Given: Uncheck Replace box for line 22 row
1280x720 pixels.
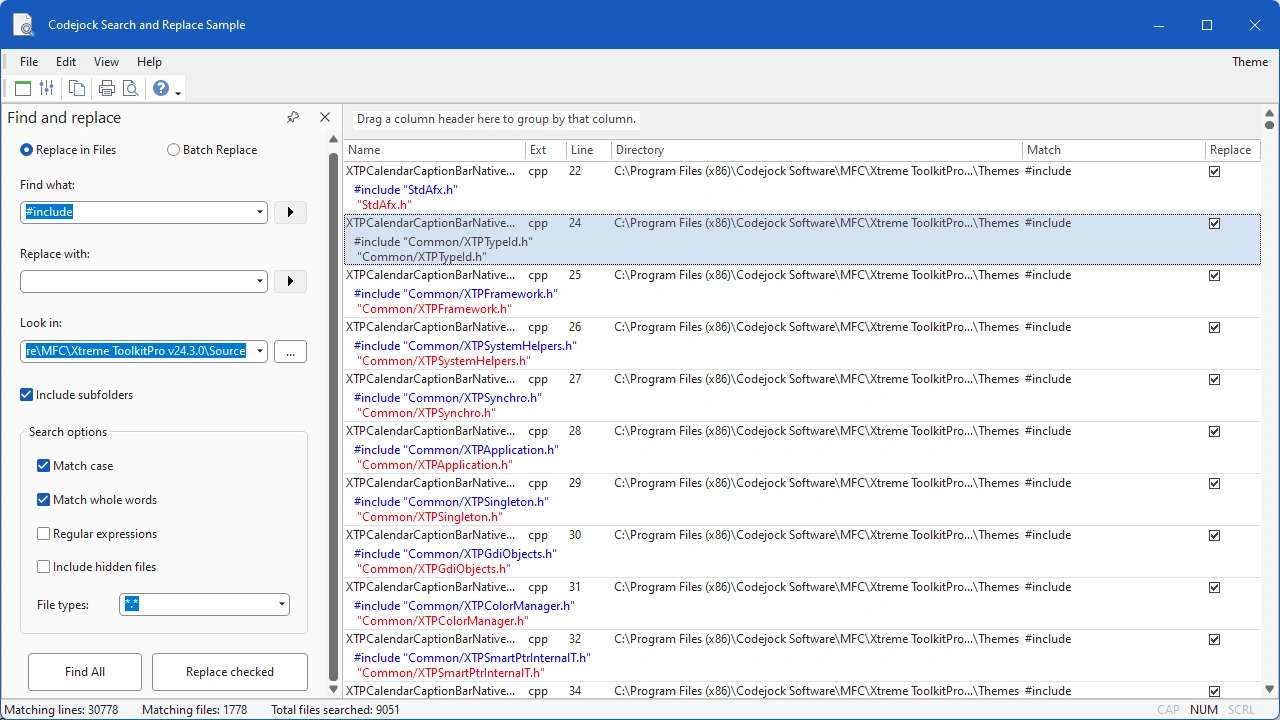Looking at the screenshot, I should tap(1215, 171).
